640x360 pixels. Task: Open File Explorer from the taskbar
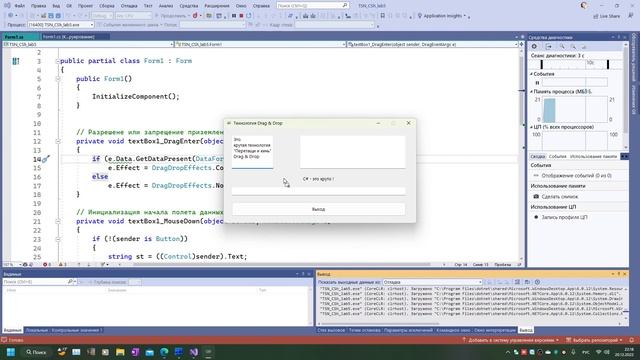point(120,352)
